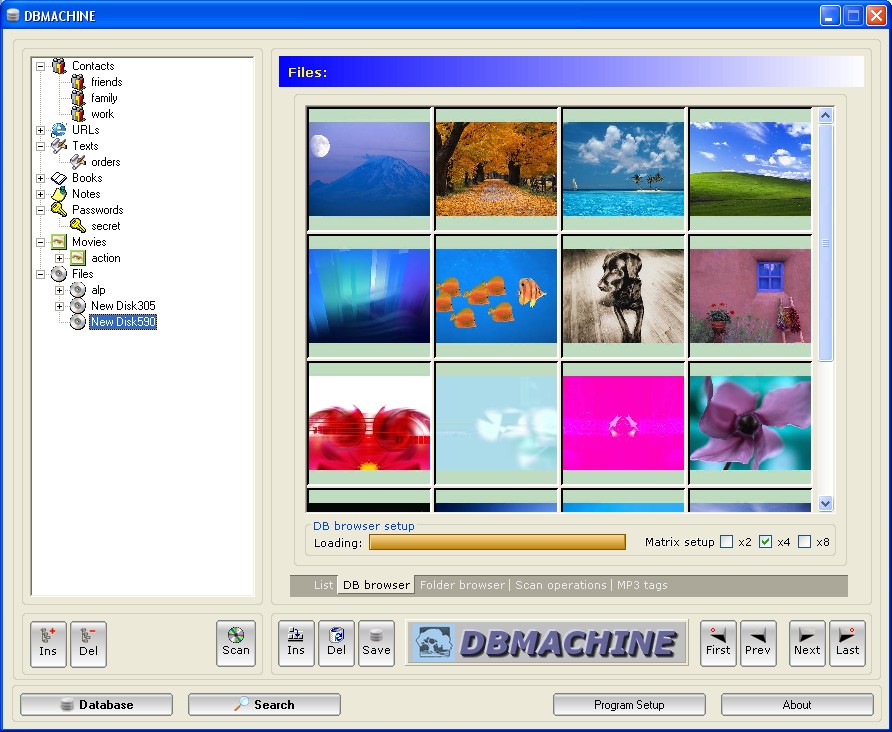Image resolution: width=892 pixels, height=732 pixels.
Task: Select the New Disk590 tree label
Action: coord(123,322)
